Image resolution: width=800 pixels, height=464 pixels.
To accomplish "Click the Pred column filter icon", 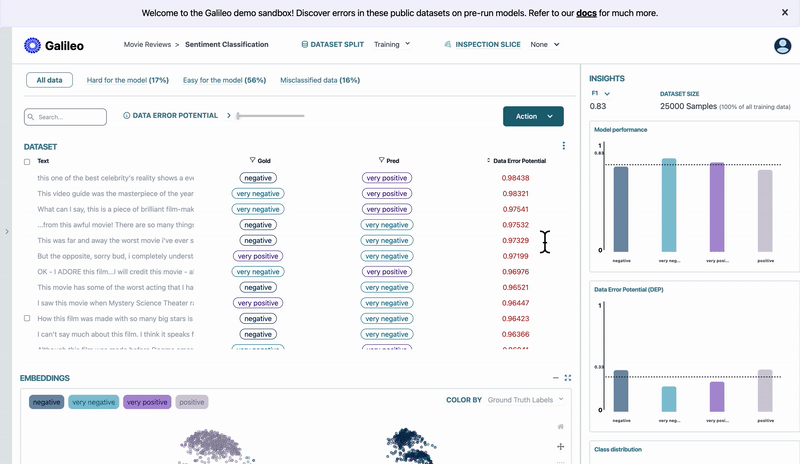I will pos(382,160).
